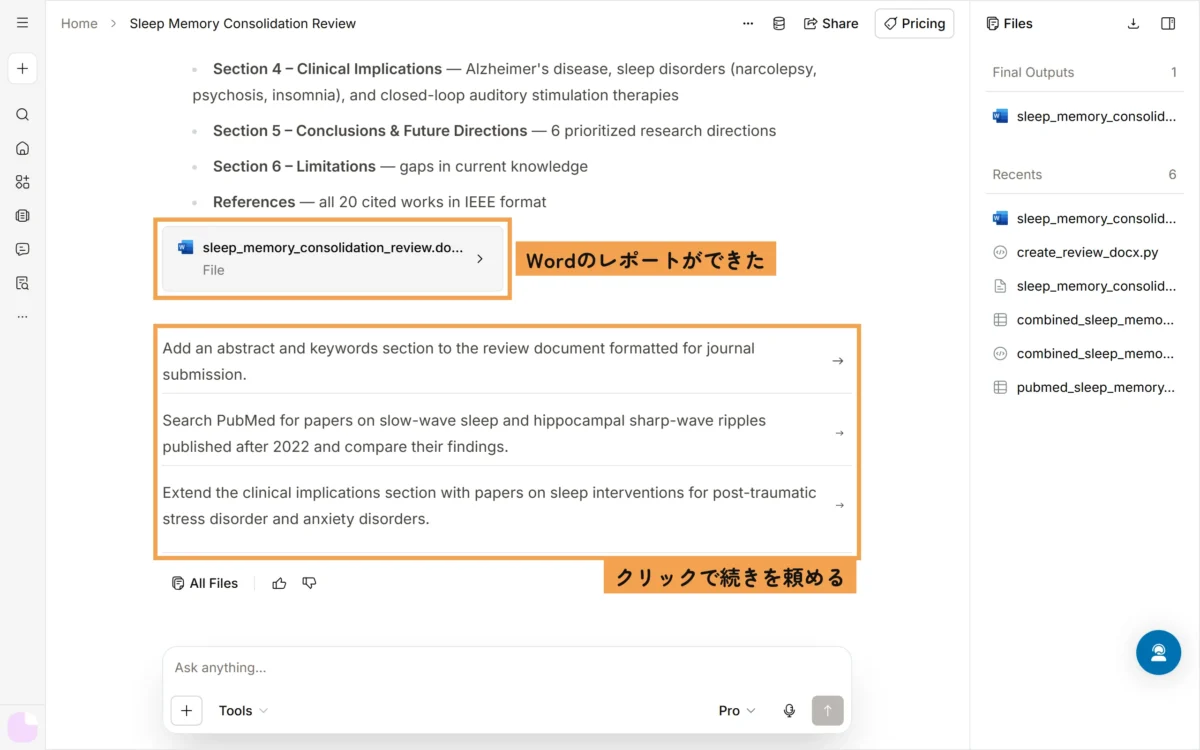The height and width of the screenshot is (750, 1200).
Task: Open the Tools dropdown
Action: point(243,711)
